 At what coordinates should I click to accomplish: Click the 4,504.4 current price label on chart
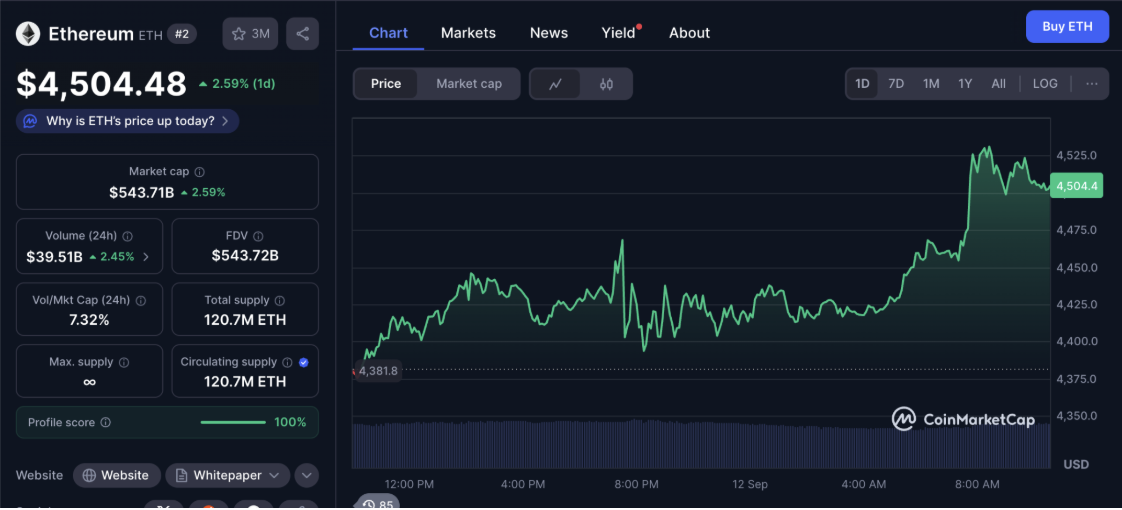click(x=1076, y=186)
